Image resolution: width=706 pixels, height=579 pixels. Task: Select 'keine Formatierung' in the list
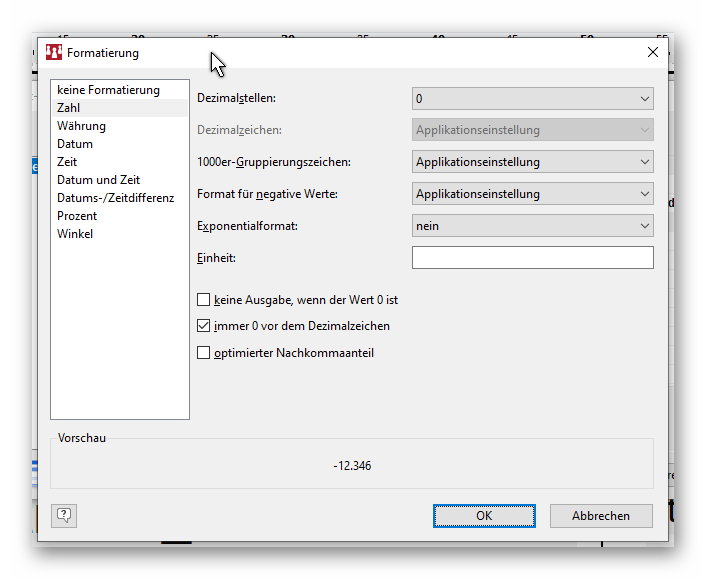point(108,90)
